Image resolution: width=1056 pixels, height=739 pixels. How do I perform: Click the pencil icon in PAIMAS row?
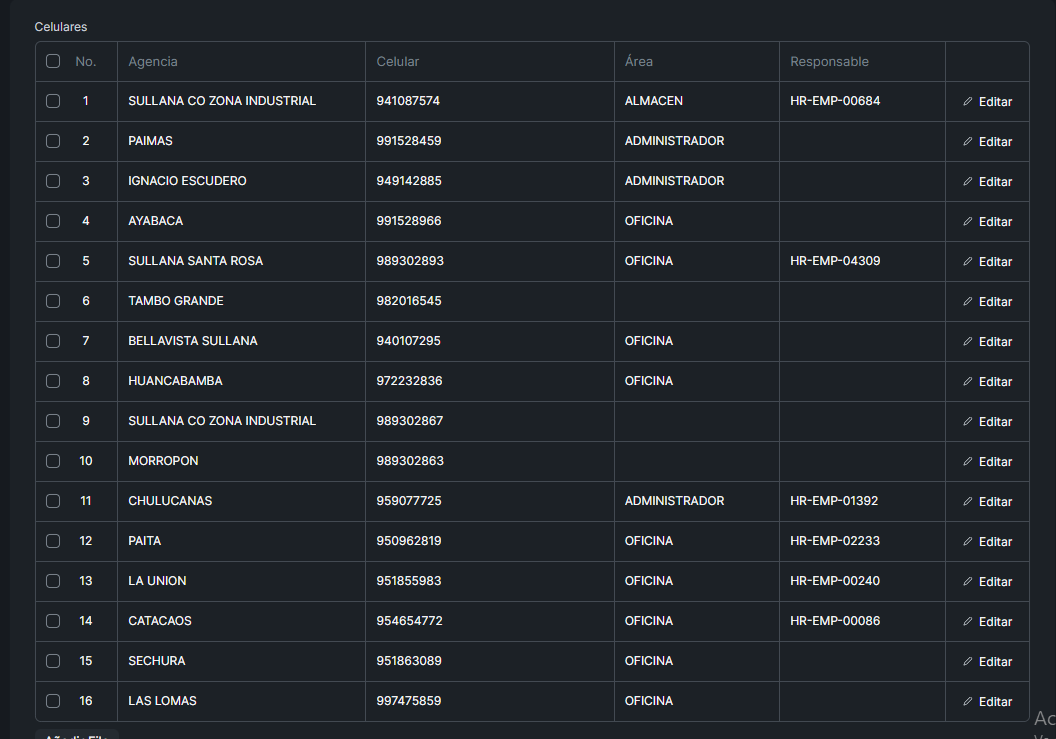[967, 142]
